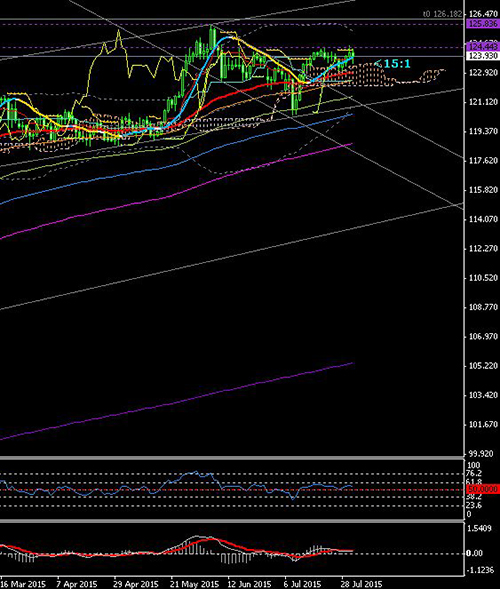Click the 16 Mar 2015 date label
Image resolution: width=500 pixels, height=589 pixels.
[x=23, y=584]
